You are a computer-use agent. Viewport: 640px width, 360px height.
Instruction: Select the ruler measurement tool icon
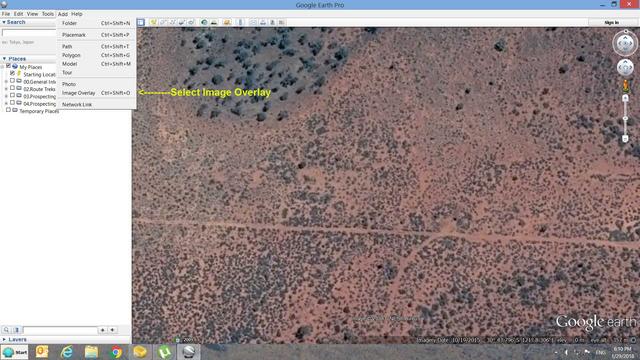tap(240, 22)
